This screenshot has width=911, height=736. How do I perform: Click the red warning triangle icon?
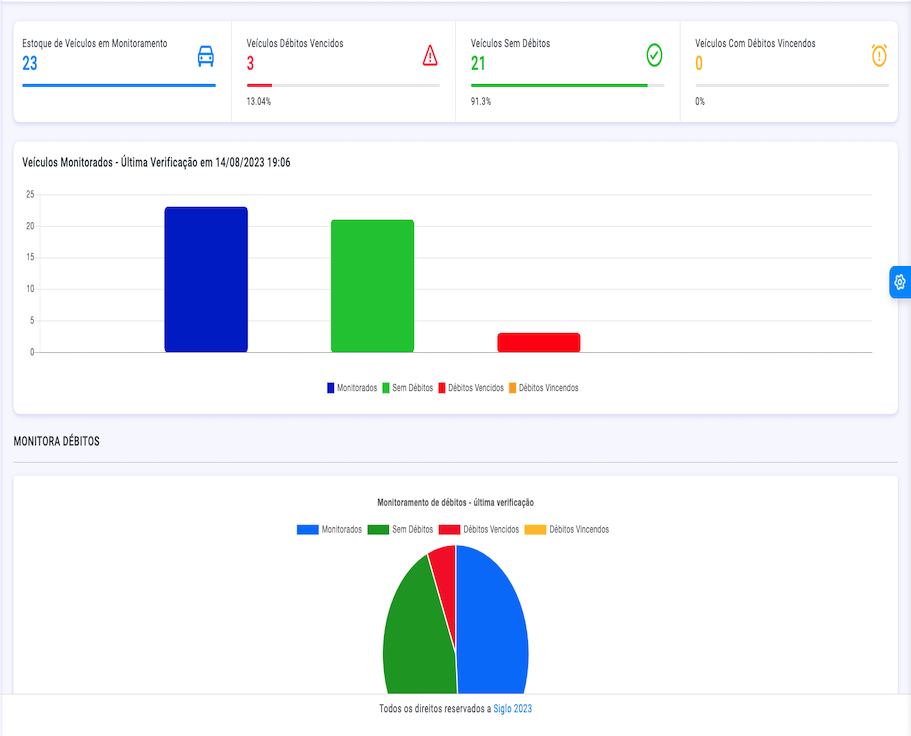(430, 55)
